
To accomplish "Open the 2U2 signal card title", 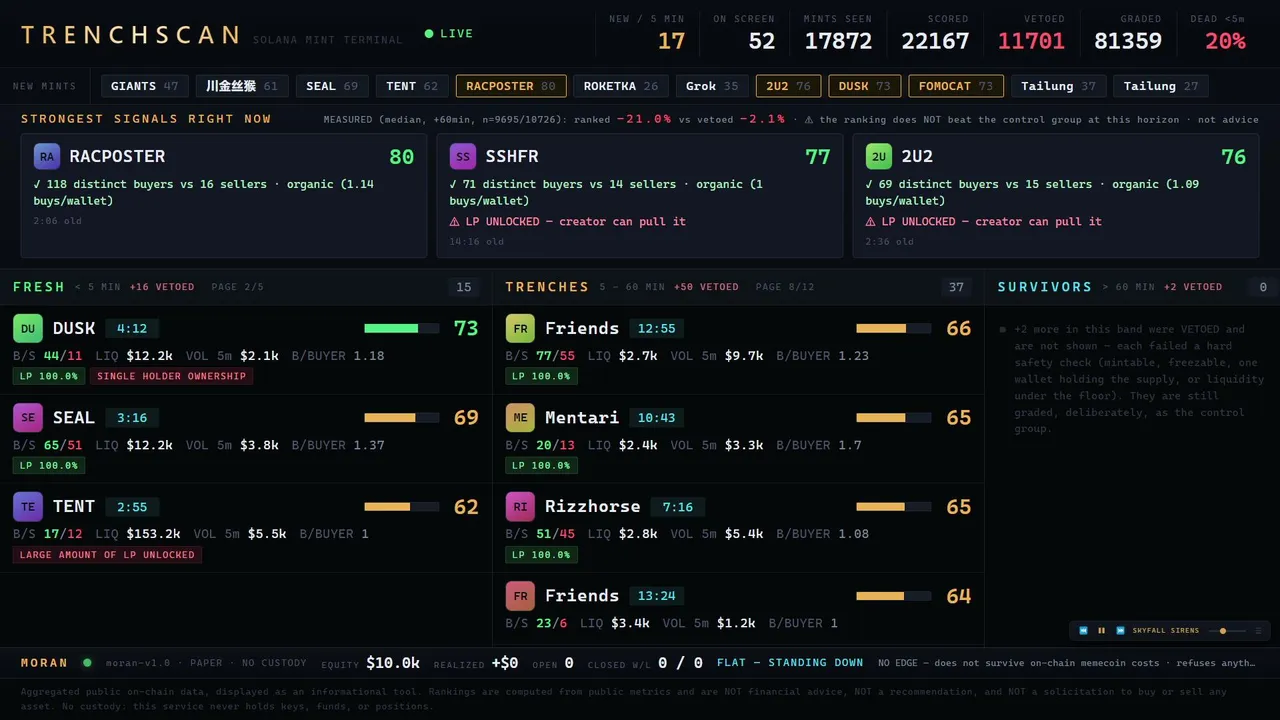I will (917, 157).
